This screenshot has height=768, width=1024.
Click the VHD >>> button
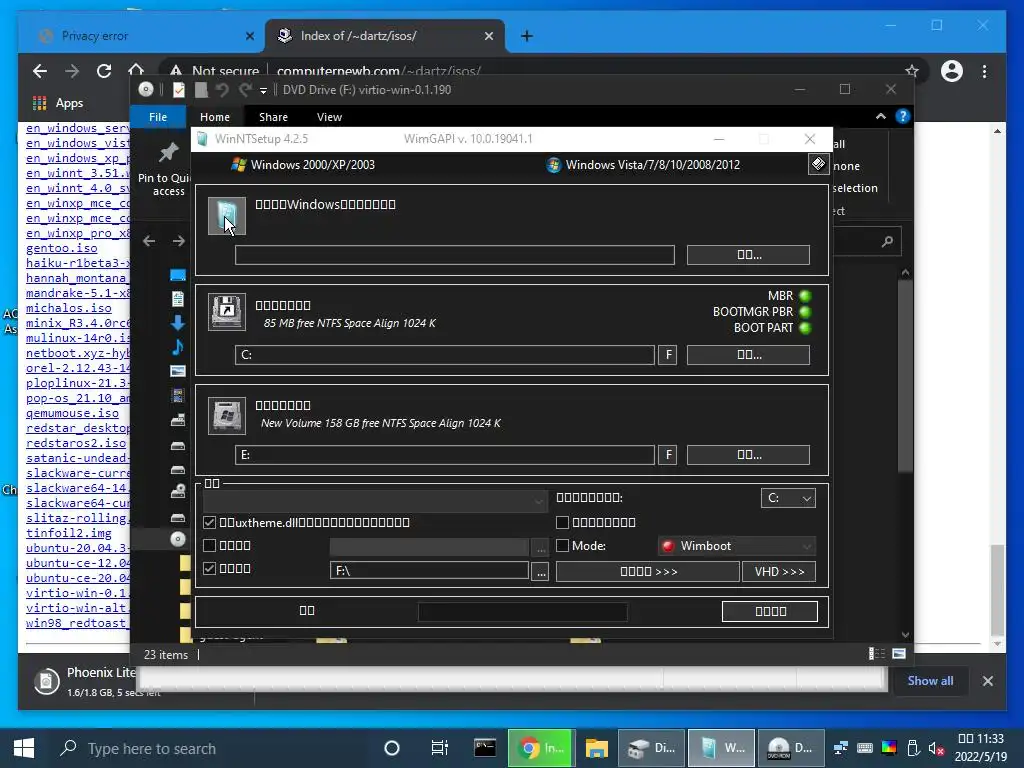click(x=779, y=571)
